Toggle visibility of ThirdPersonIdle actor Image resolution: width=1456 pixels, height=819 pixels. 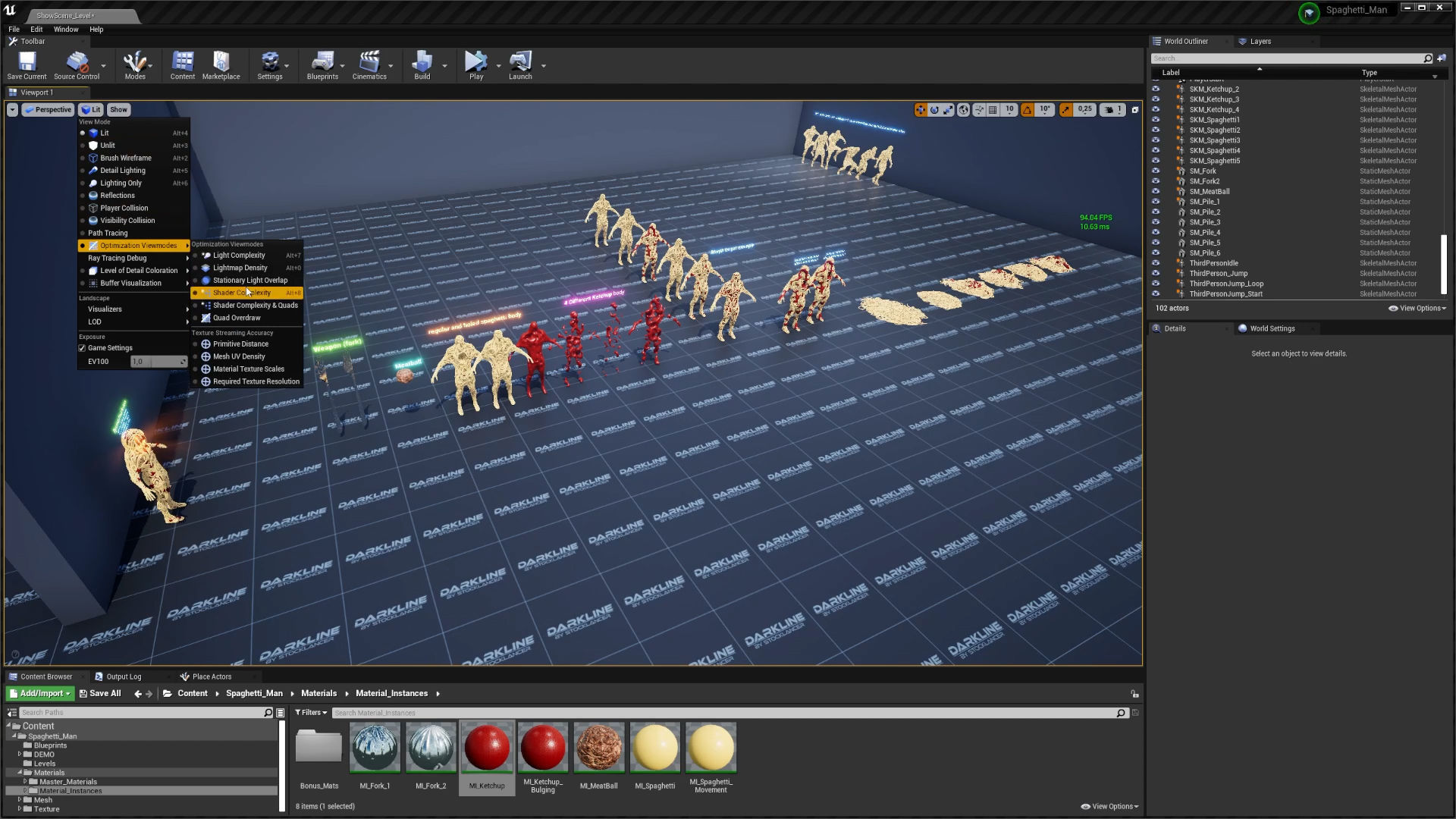tap(1156, 263)
